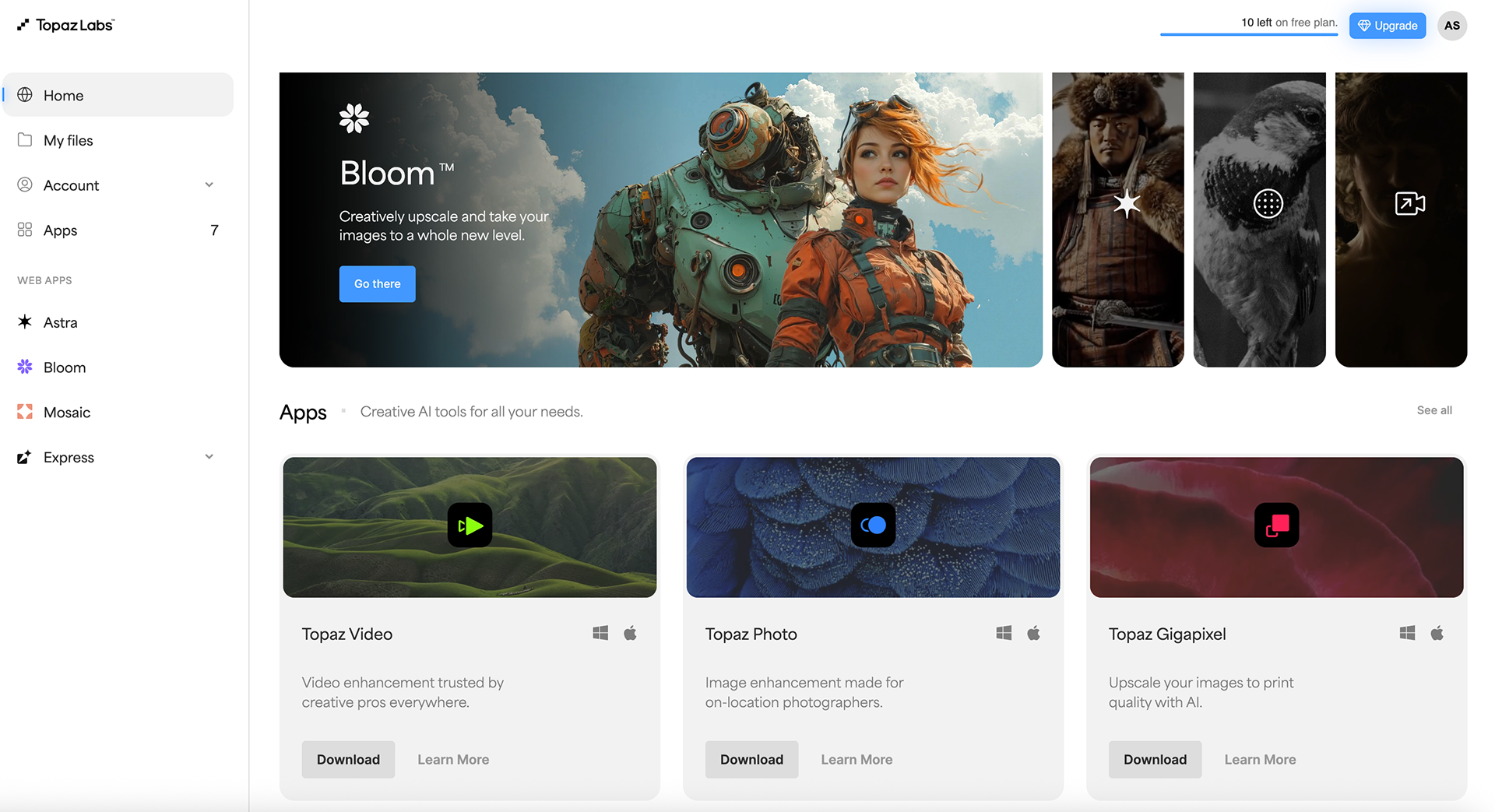Click the Topaz Video app icon
Image resolution: width=1495 pixels, height=812 pixels.
pyautogui.click(x=470, y=526)
